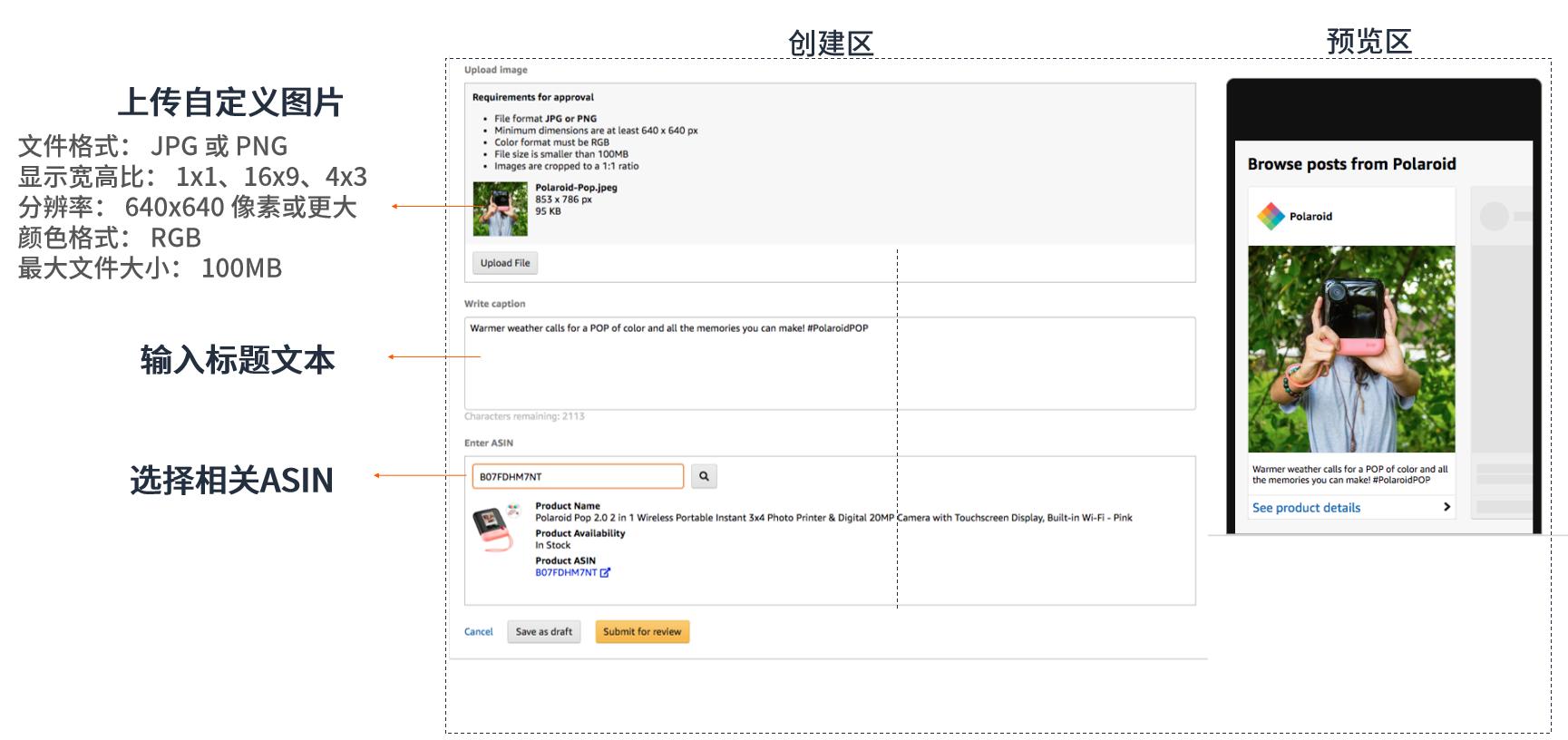Click Save as draft
The height and width of the screenshot is (740, 1568).
544,632
